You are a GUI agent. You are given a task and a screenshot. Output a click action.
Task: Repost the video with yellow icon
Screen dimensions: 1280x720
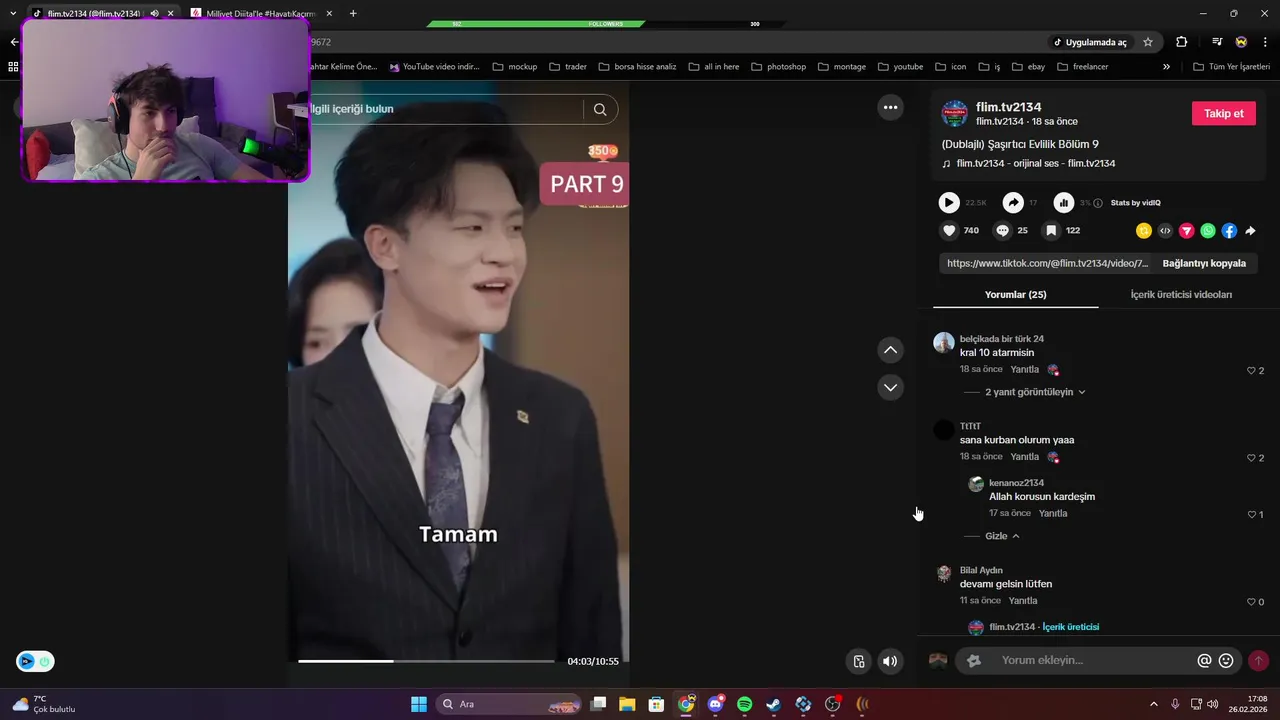click(x=1144, y=230)
